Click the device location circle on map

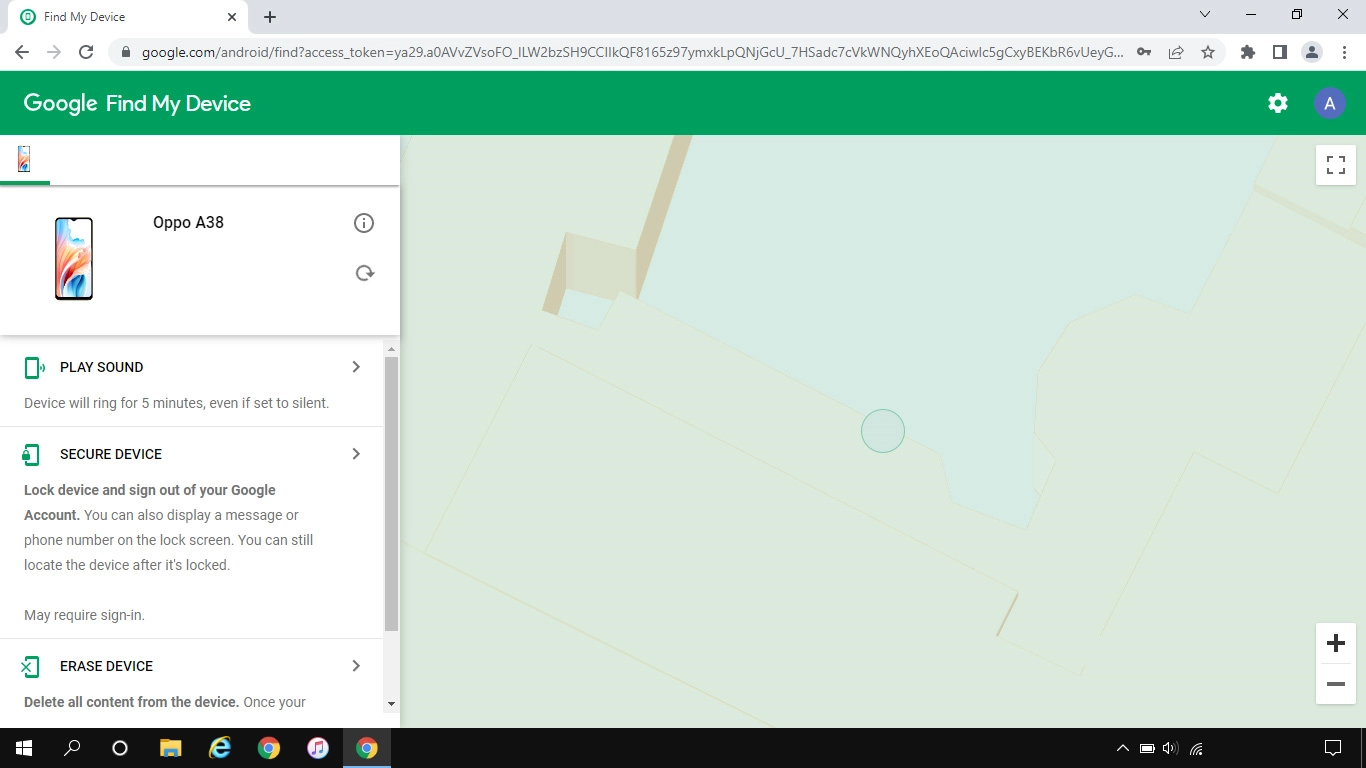point(882,431)
